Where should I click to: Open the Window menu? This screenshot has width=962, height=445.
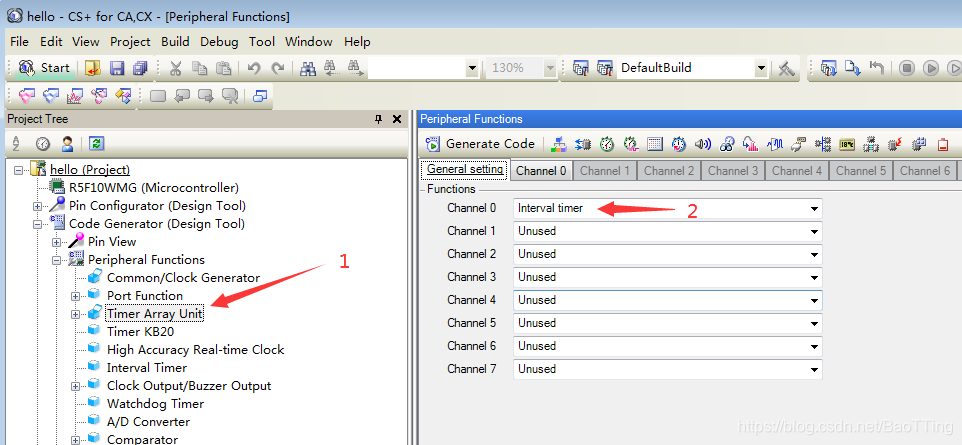click(309, 42)
